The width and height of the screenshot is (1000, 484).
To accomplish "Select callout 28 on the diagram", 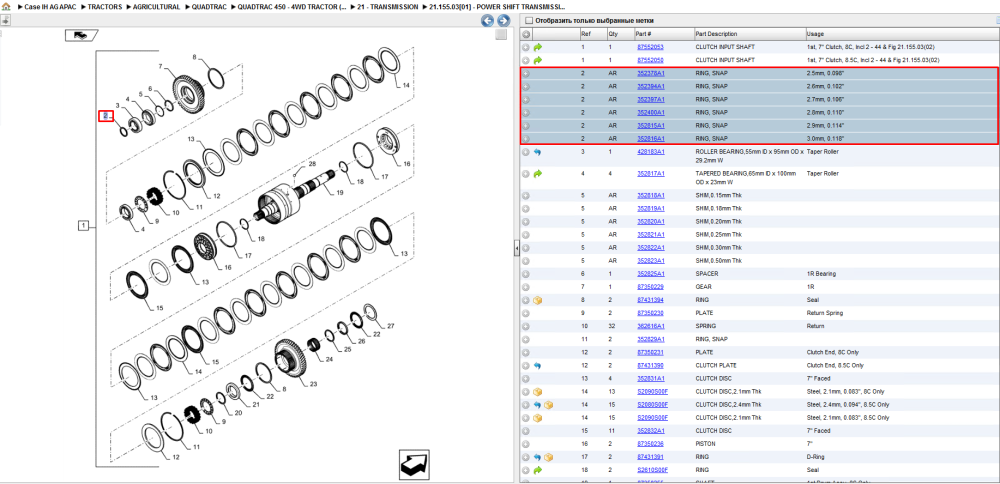I will pos(312,164).
